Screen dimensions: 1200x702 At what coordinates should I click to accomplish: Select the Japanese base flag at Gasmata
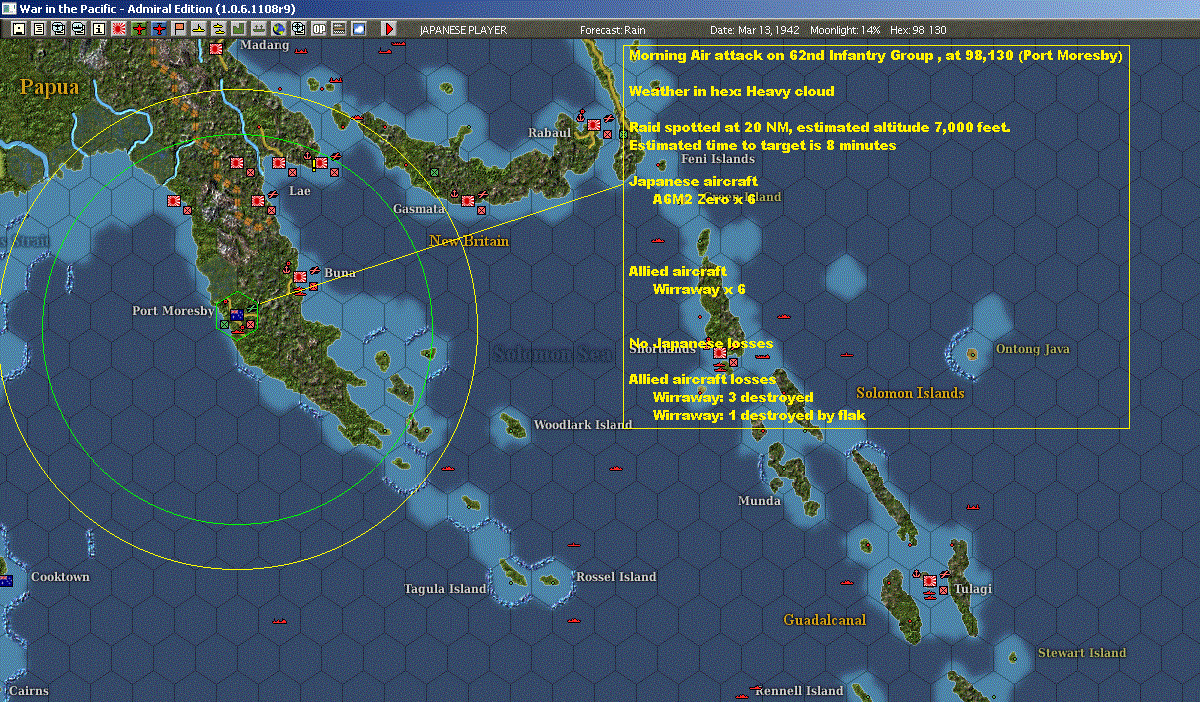point(467,199)
